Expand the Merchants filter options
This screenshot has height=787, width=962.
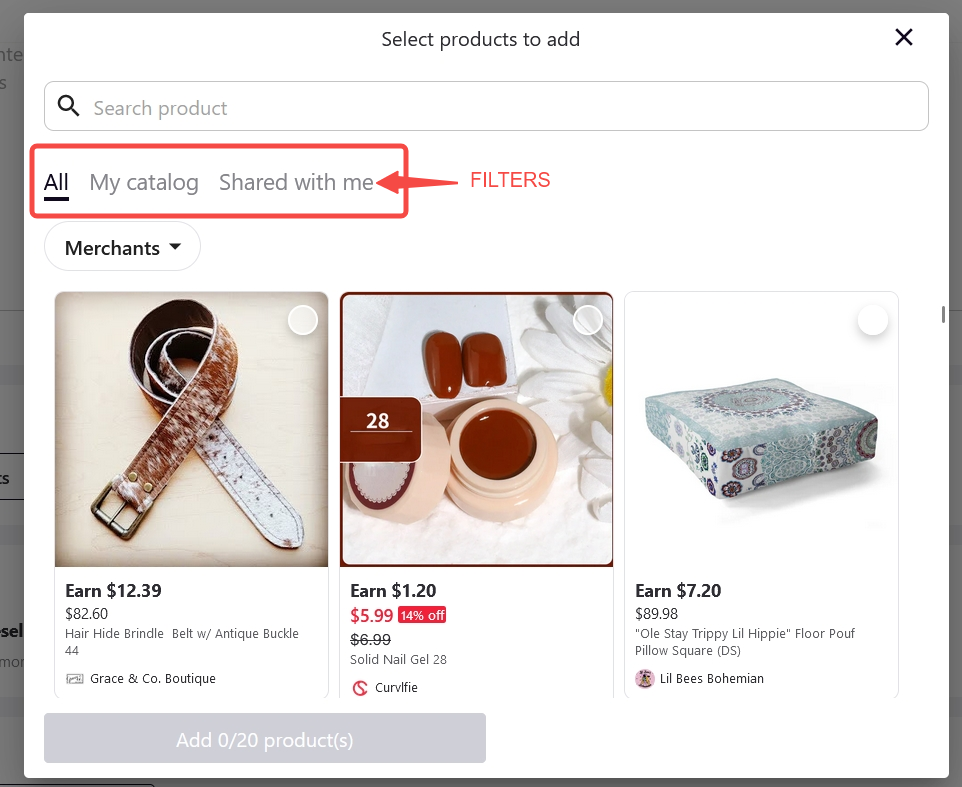122,246
